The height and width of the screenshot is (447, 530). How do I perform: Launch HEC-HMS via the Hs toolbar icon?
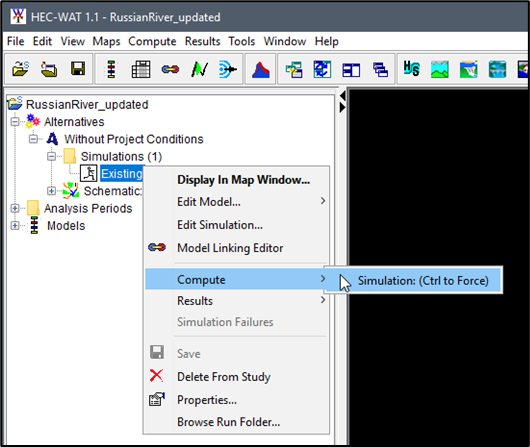pos(411,69)
